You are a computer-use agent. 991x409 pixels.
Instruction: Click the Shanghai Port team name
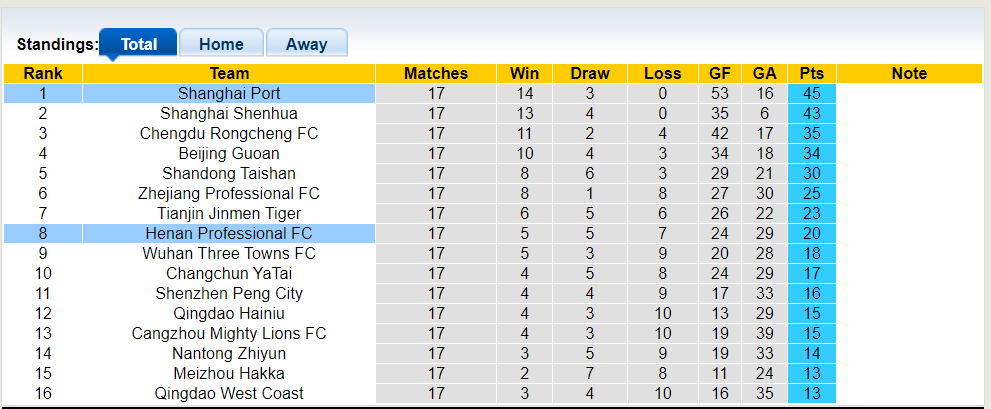coord(229,93)
